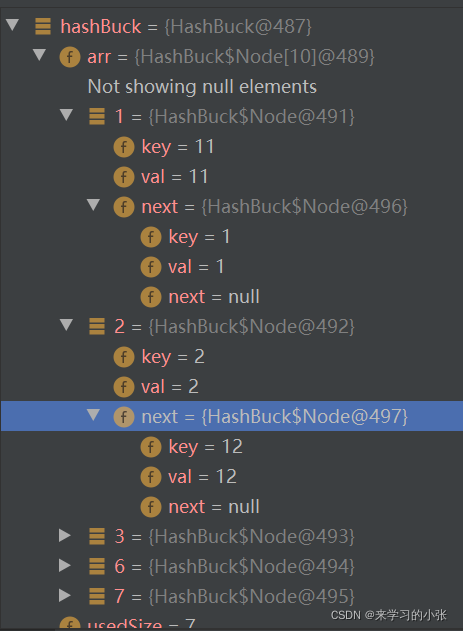Collapse the hashBuck root variable
Image resolution: width=463 pixels, height=631 pixels.
coord(13,25)
